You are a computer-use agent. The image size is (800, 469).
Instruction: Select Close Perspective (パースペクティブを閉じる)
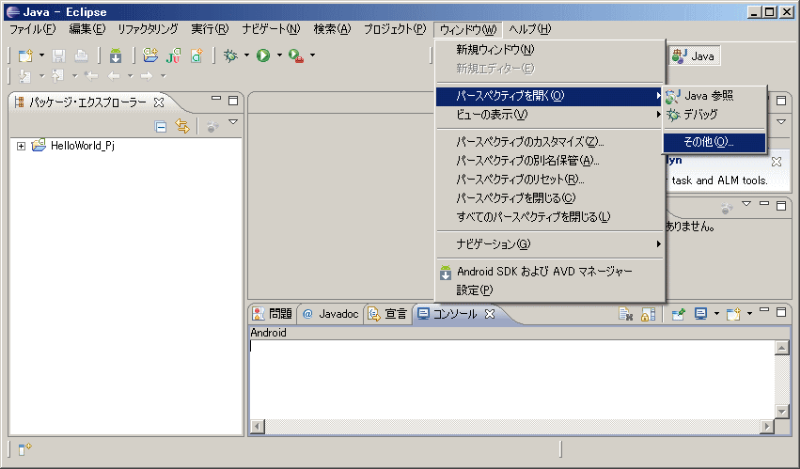click(551, 198)
